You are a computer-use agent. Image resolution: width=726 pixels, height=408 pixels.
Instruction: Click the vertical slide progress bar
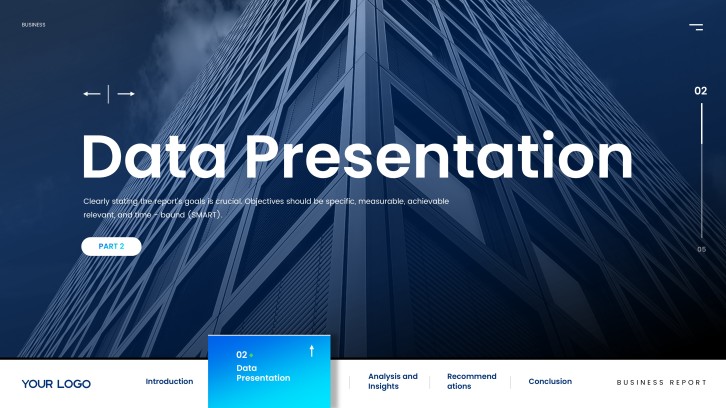[x=701, y=170]
